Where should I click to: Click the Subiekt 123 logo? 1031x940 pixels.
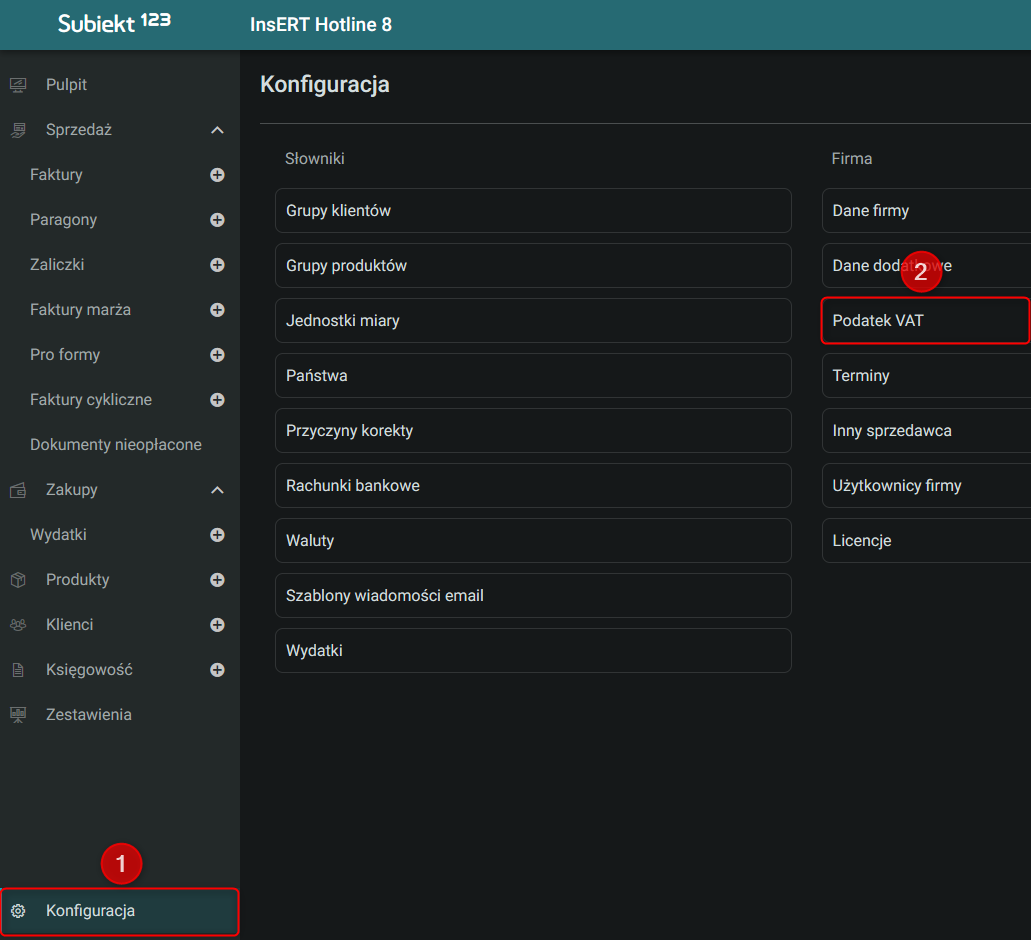[114, 23]
